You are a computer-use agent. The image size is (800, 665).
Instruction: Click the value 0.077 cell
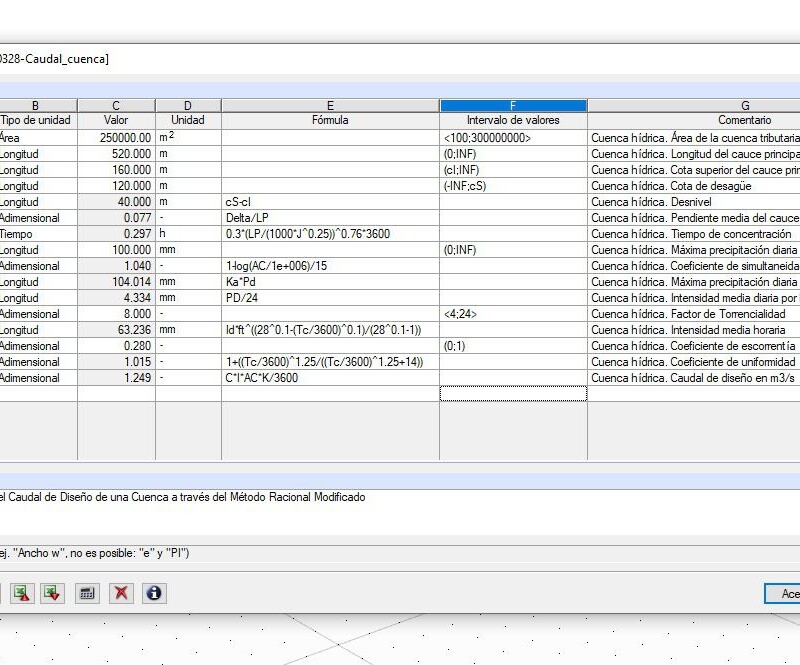(116, 218)
